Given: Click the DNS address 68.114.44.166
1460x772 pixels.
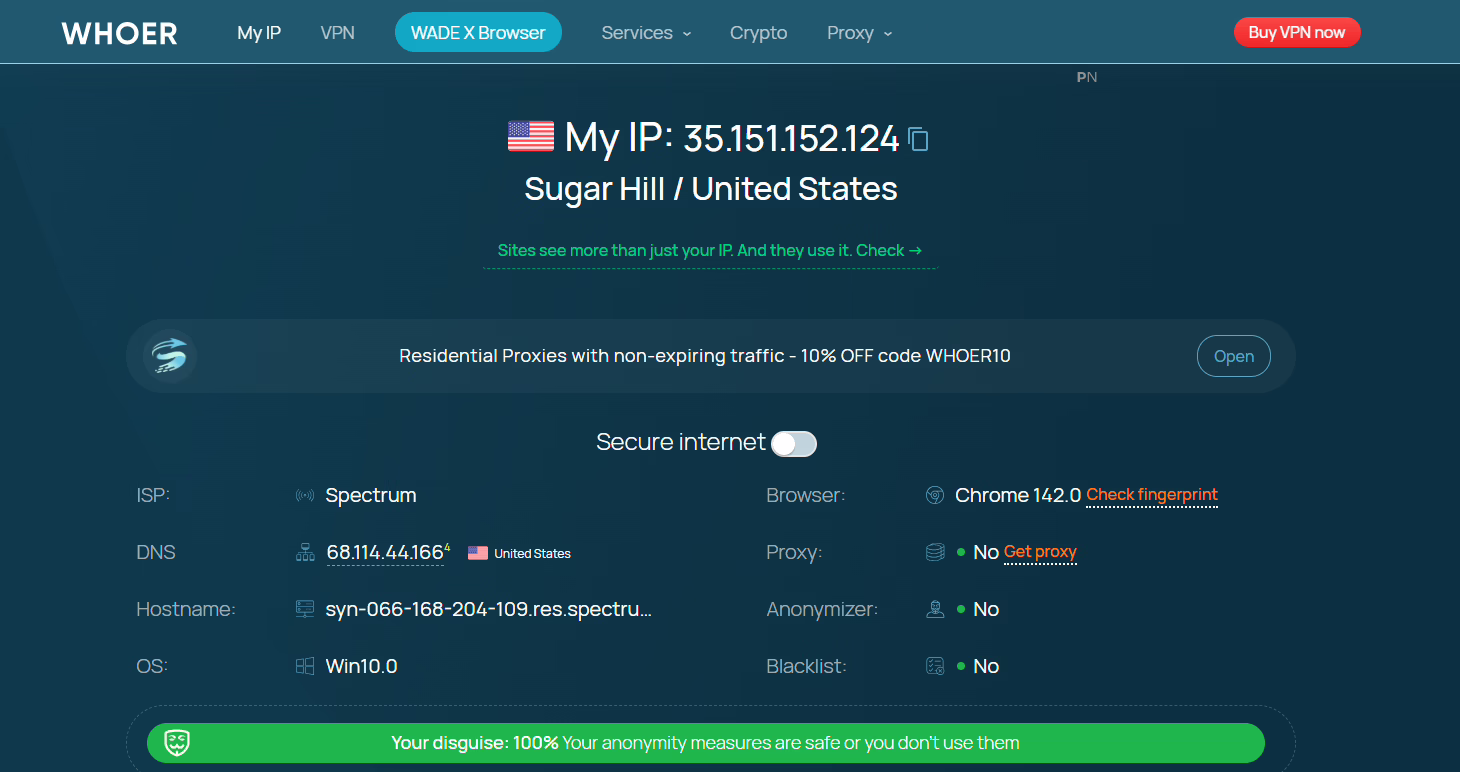Looking at the screenshot, I should click(384, 553).
